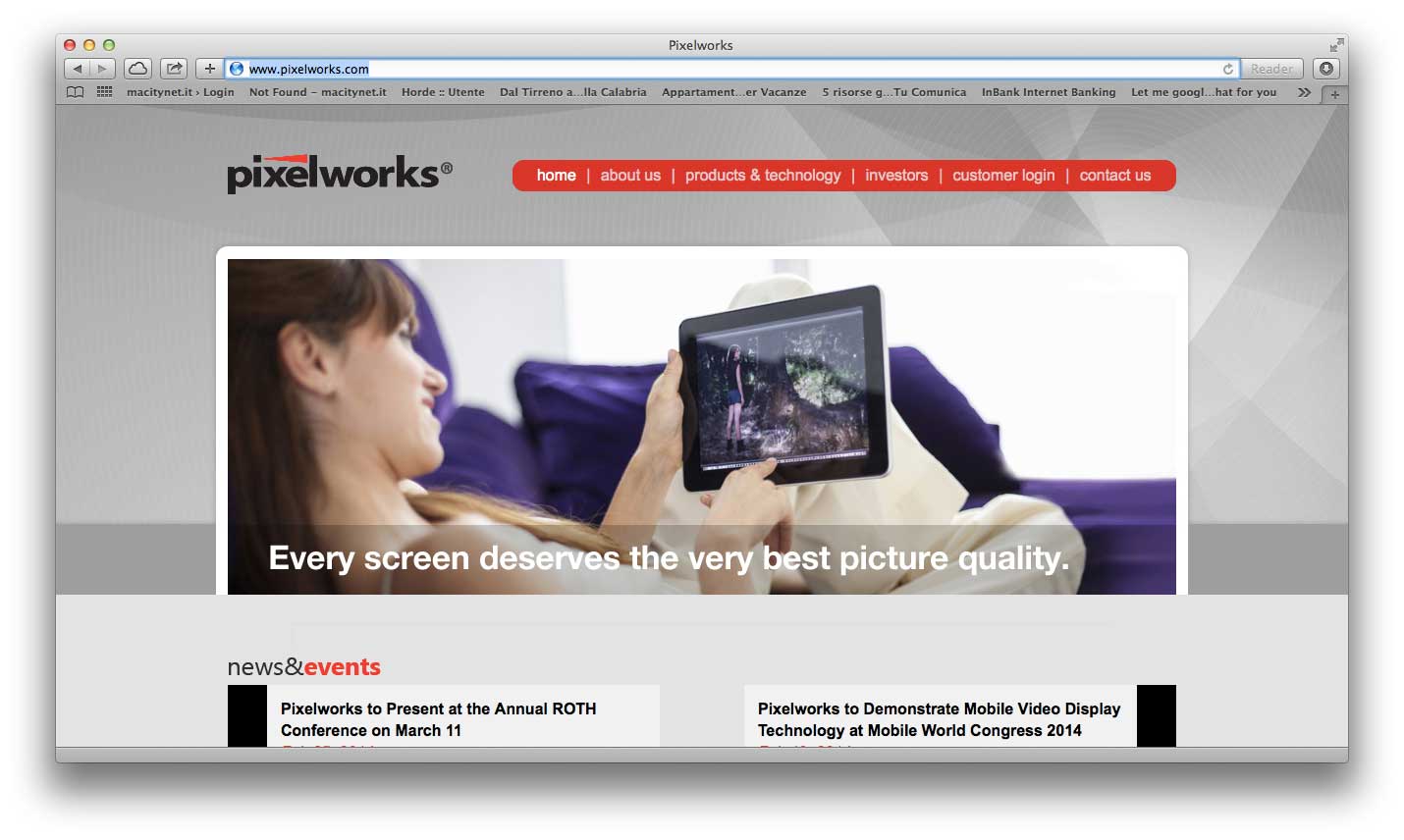
Task: Open the Dal Tirreno bookmark
Action: coord(573,92)
